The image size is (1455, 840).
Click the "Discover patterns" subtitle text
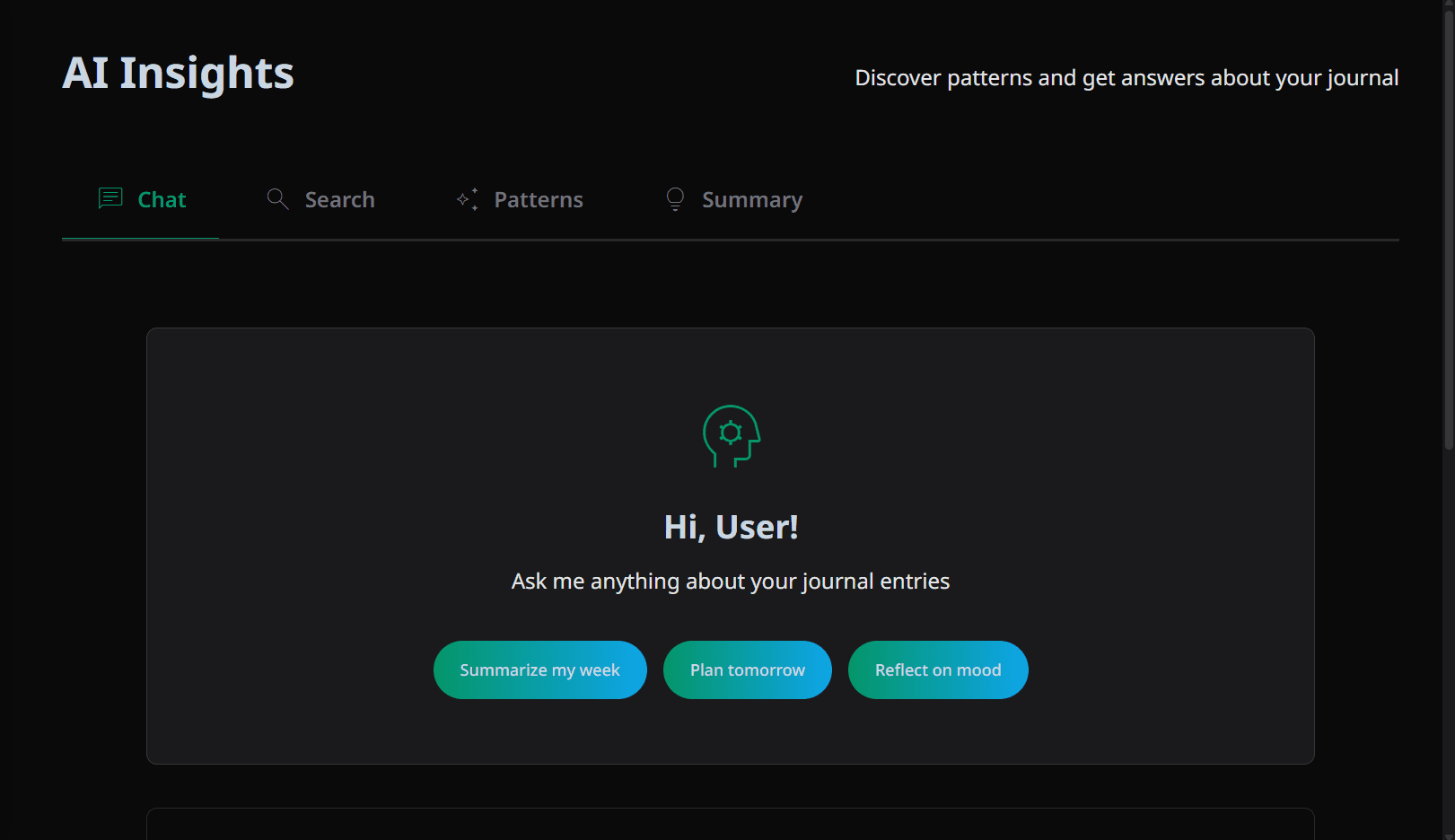click(1126, 78)
